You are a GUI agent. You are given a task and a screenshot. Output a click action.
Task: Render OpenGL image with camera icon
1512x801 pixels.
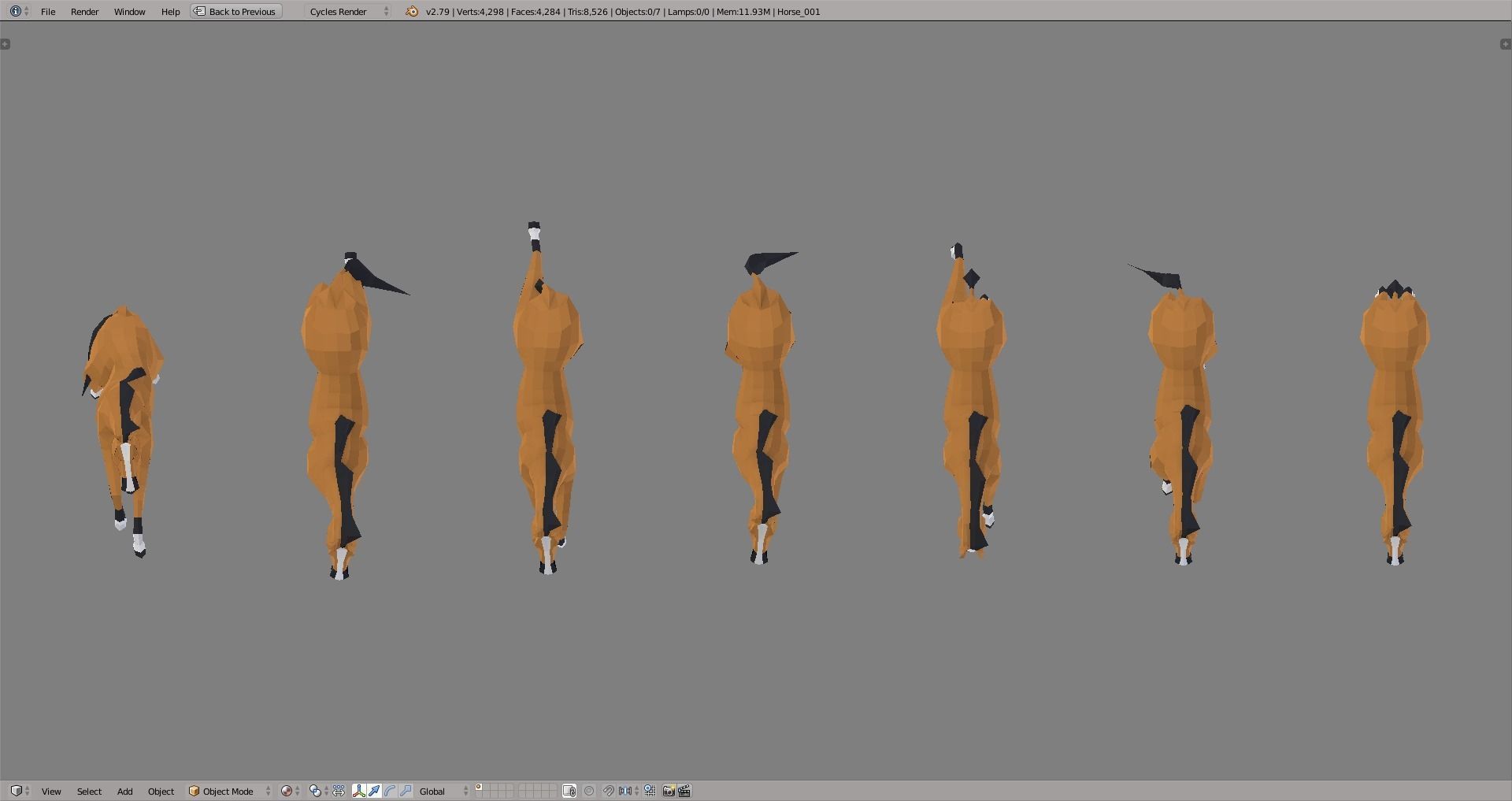(669, 792)
